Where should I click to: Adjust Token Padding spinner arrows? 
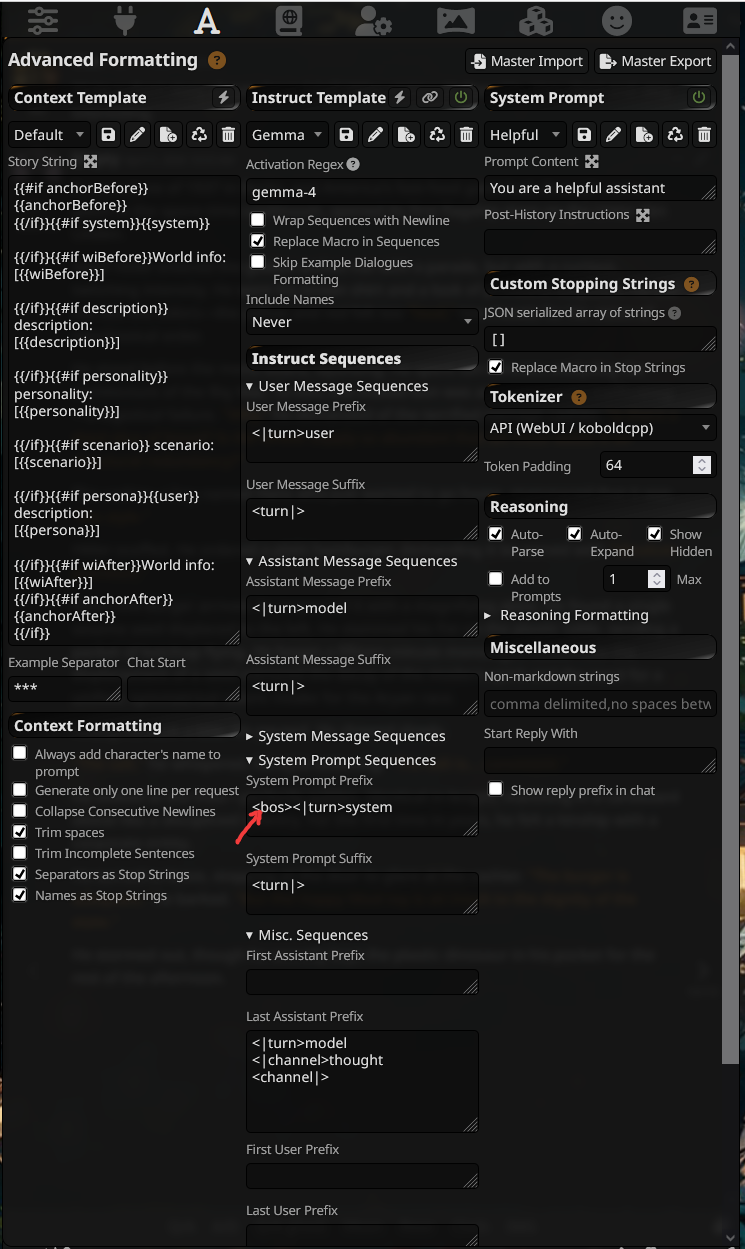702,465
